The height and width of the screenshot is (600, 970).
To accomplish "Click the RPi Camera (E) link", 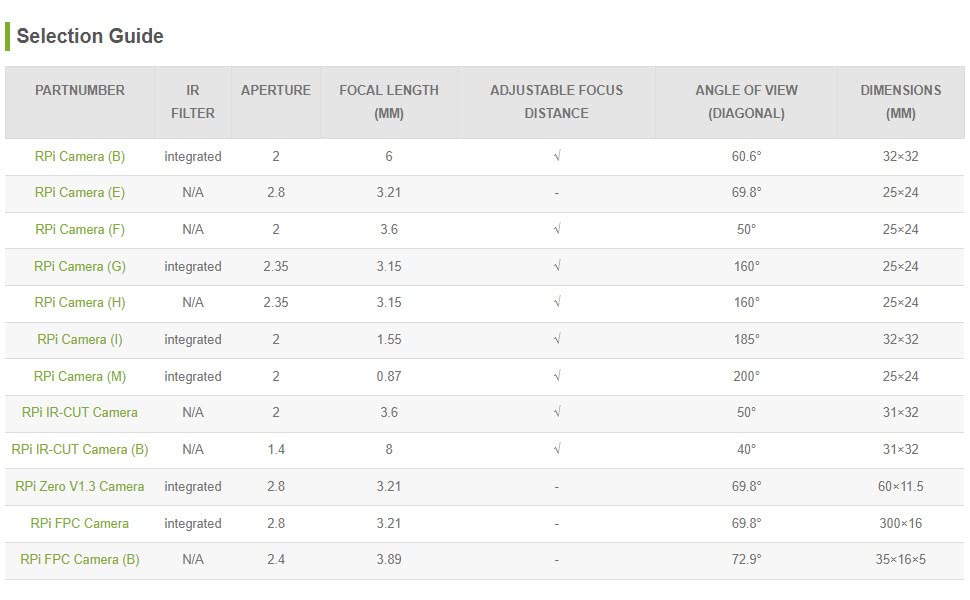I will pyautogui.click(x=80, y=192).
